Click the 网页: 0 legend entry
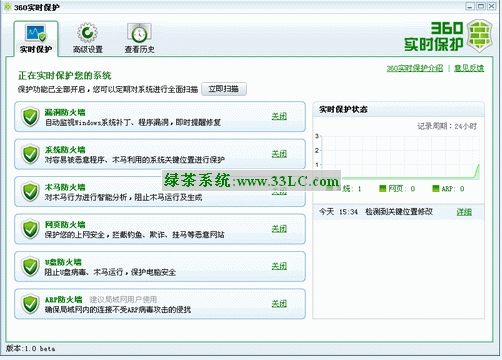502x360 pixels. [x=397, y=189]
